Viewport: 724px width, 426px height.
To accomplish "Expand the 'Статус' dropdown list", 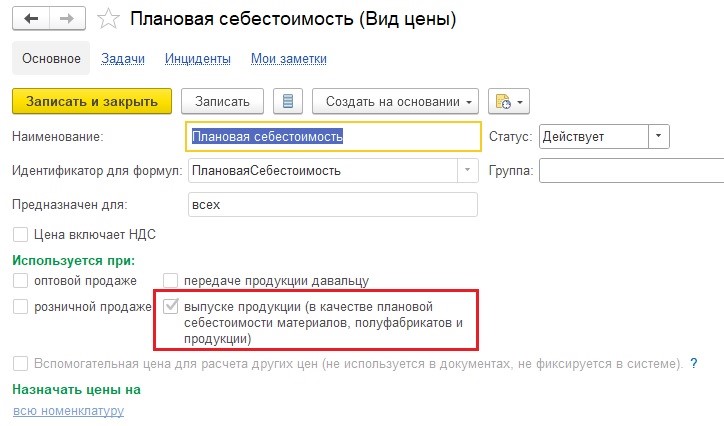I will tap(659, 136).
